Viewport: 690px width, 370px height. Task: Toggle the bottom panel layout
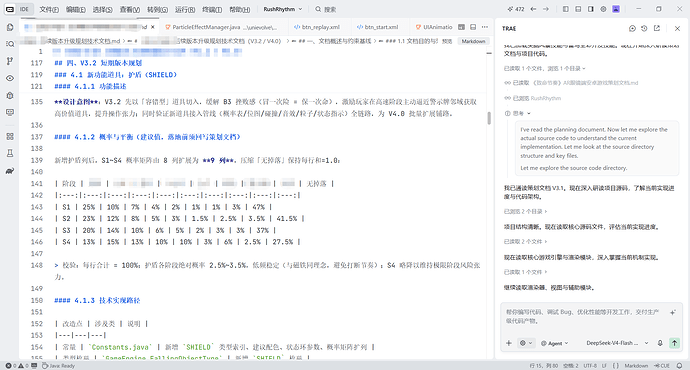coord(578,9)
